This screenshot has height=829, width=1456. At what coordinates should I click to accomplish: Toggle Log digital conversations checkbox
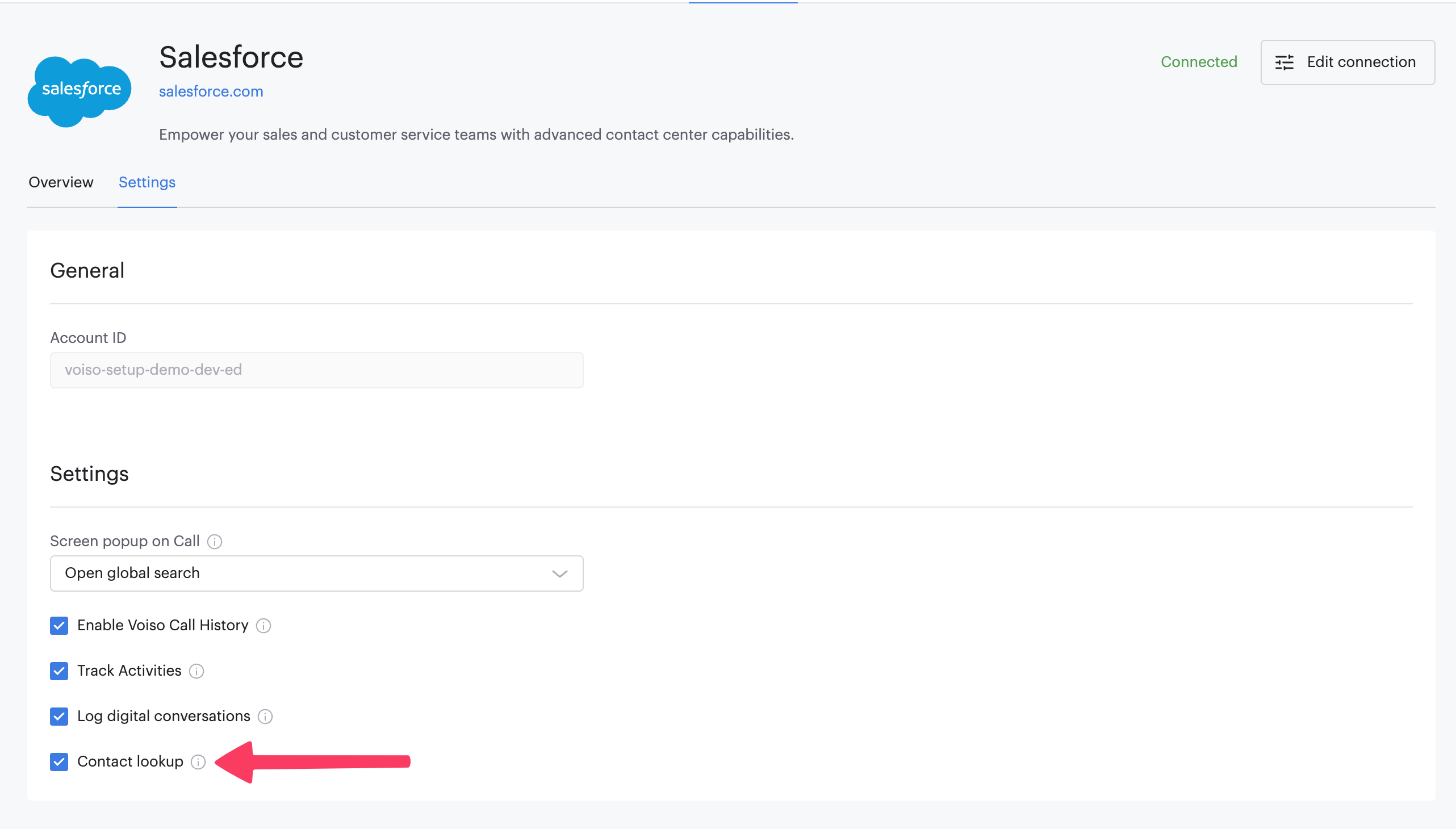tap(59, 717)
